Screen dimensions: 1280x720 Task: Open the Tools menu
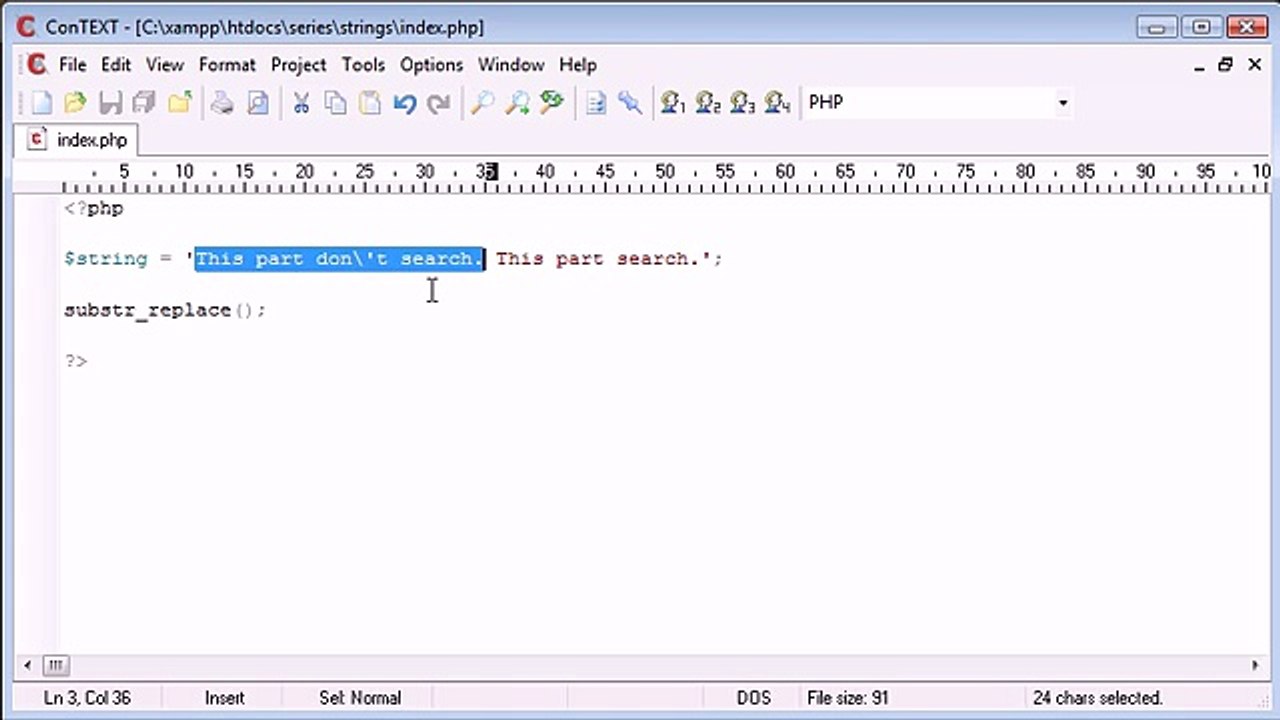pos(363,65)
